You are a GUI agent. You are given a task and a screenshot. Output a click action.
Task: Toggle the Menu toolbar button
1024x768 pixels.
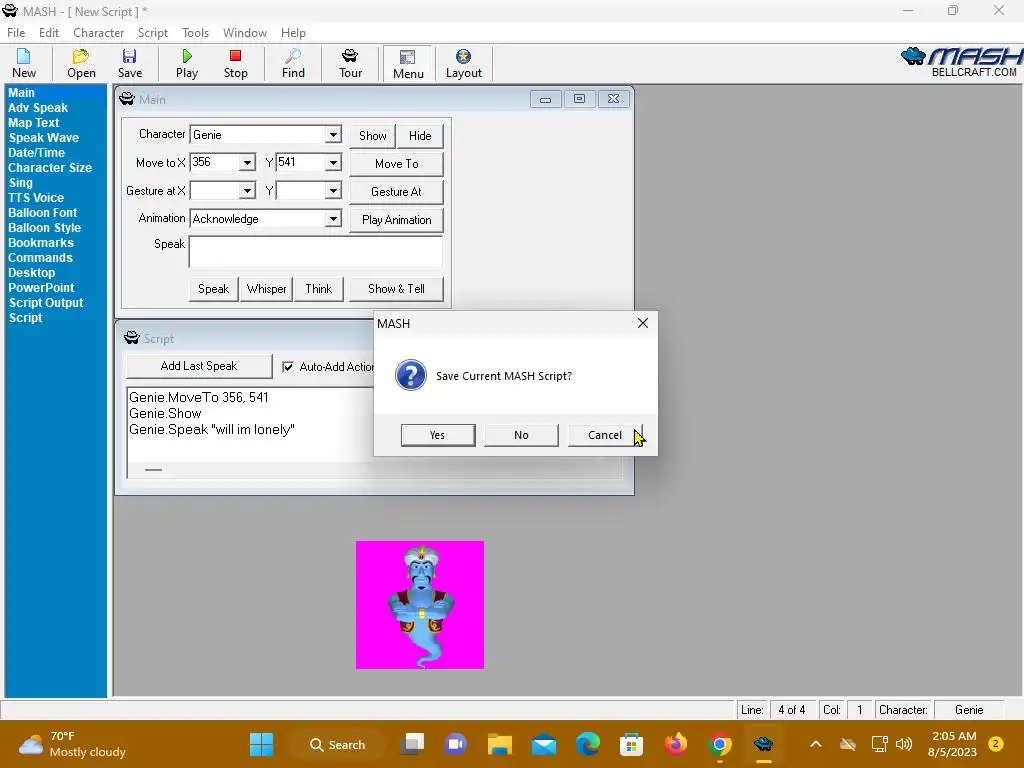(x=408, y=64)
